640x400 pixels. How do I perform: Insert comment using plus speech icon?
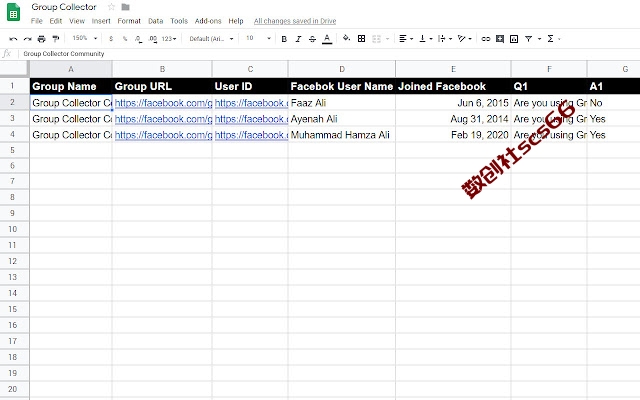point(500,39)
